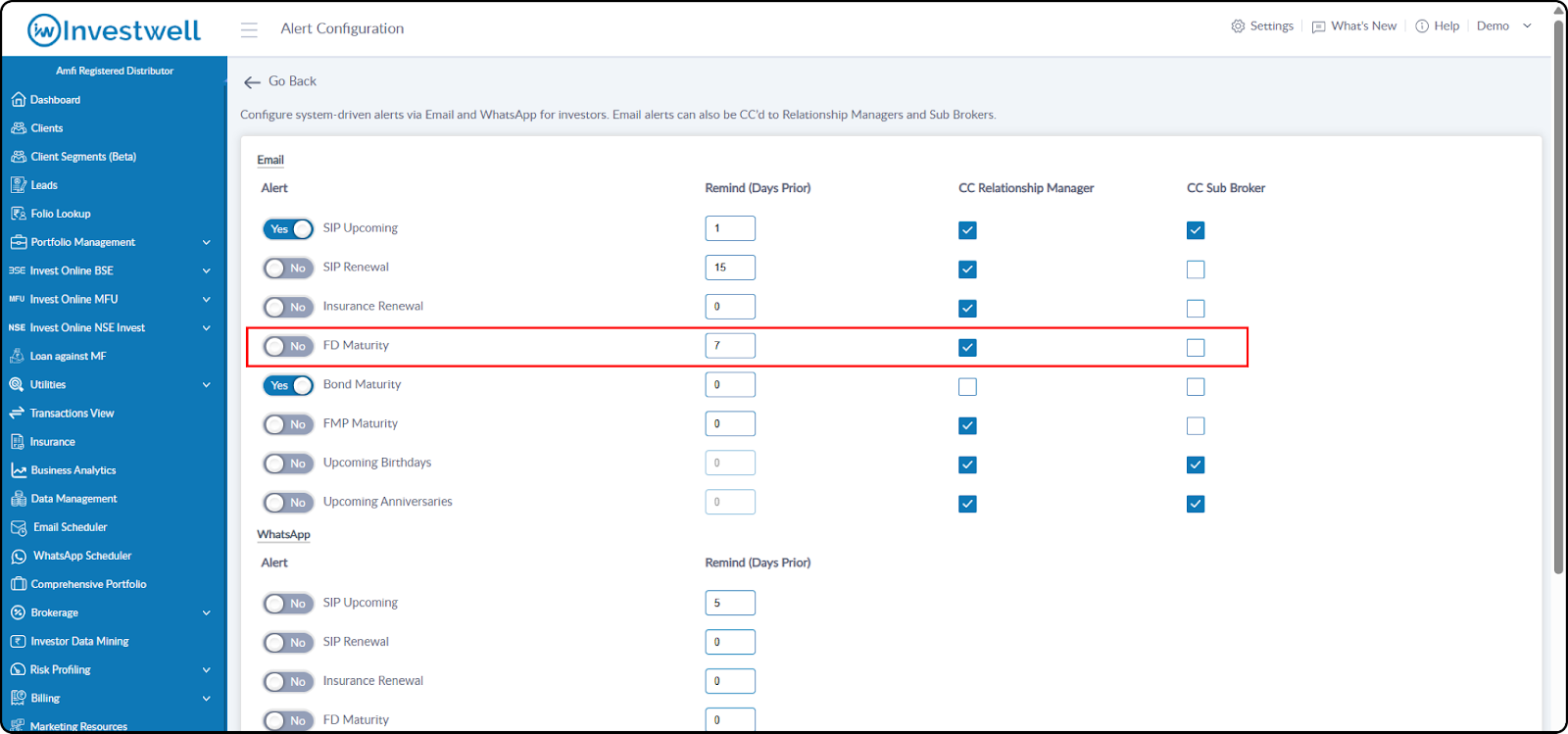Click the Transactions View arrows icon

coord(17,413)
